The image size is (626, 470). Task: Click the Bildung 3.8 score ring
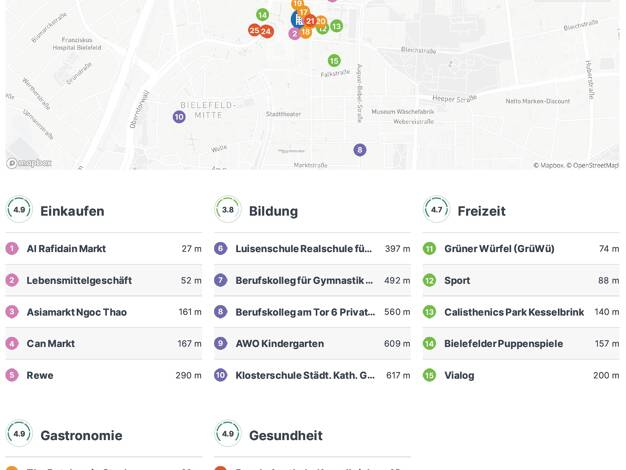tap(228, 210)
